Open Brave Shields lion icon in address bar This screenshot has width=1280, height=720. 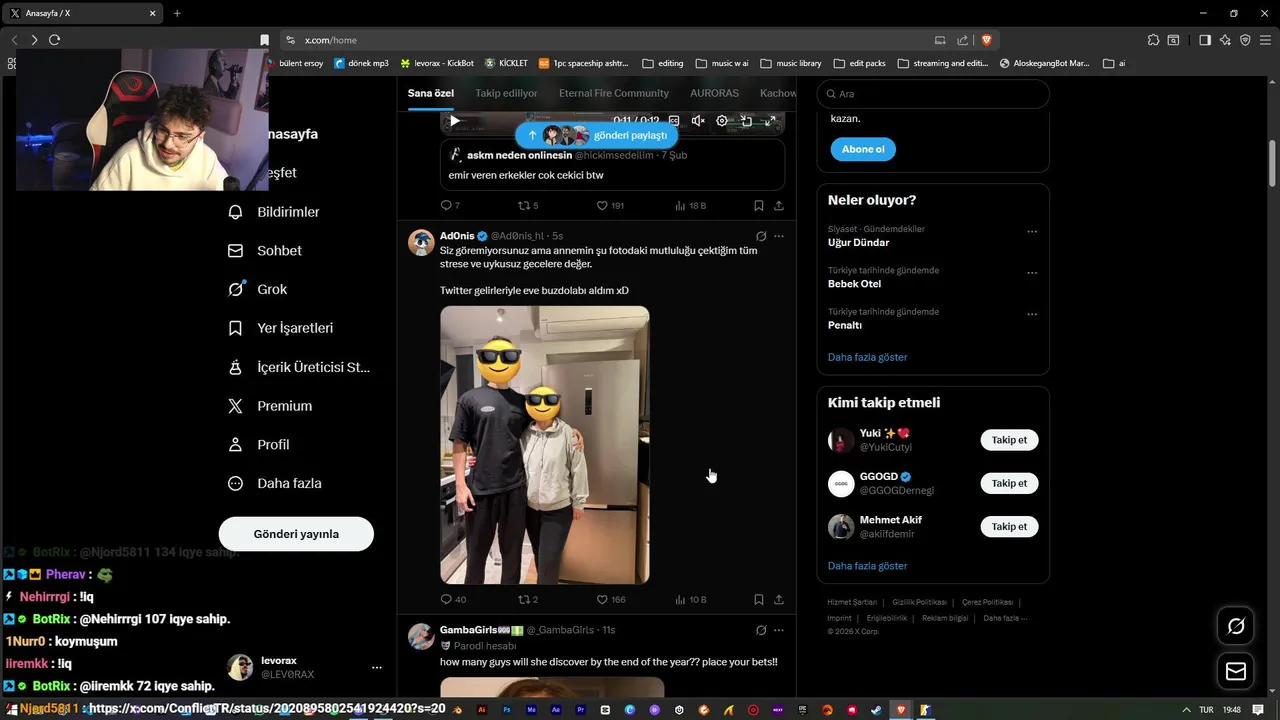tap(986, 40)
